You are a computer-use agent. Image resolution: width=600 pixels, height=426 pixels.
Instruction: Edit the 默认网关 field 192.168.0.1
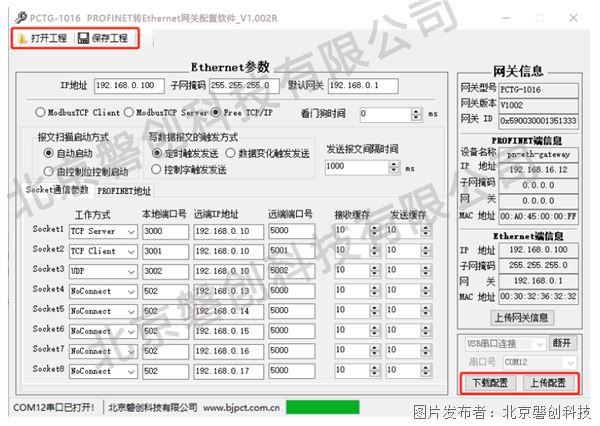(x=363, y=86)
